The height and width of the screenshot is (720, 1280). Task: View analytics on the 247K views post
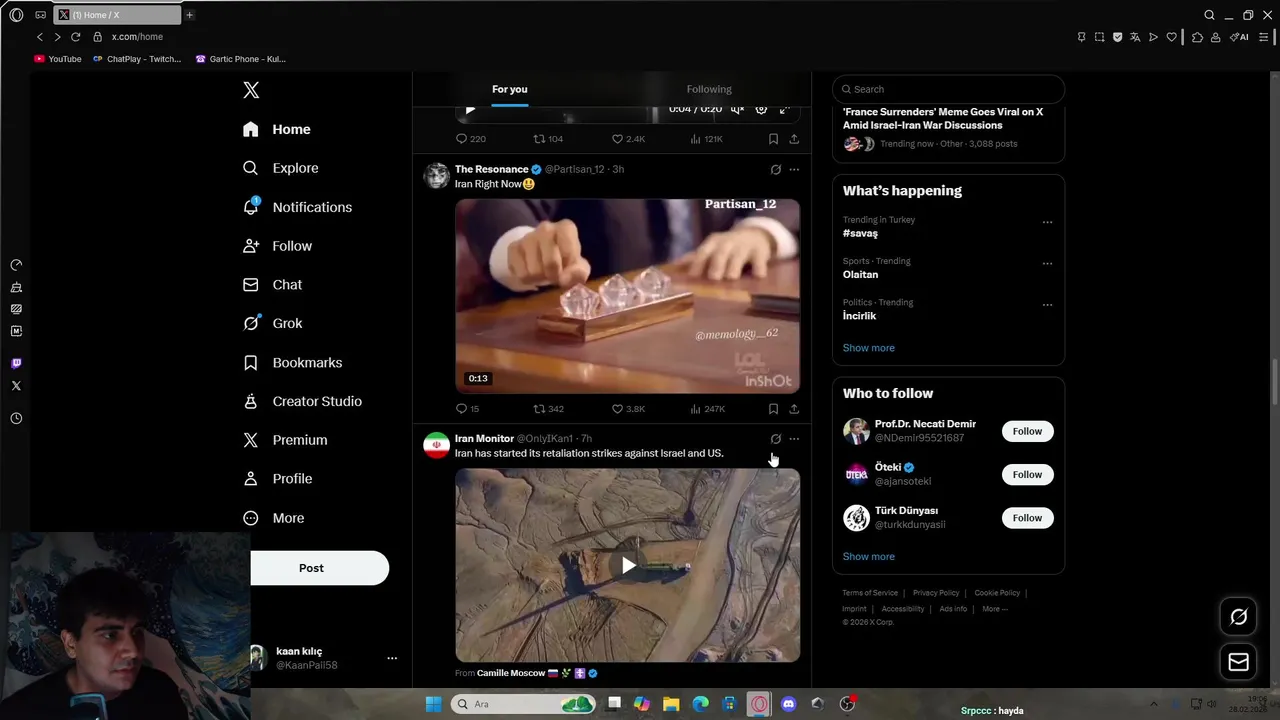click(x=707, y=409)
